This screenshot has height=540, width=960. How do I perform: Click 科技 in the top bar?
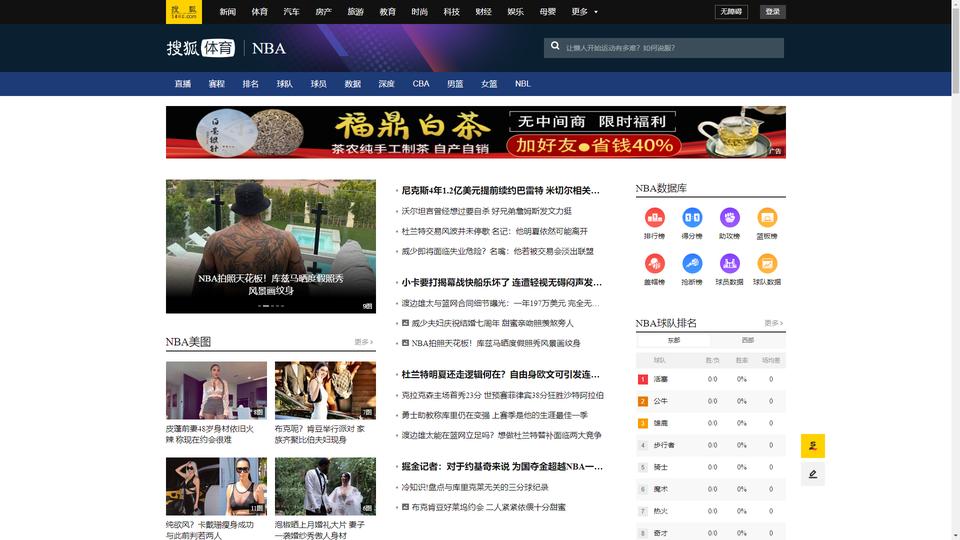(x=451, y=12)
